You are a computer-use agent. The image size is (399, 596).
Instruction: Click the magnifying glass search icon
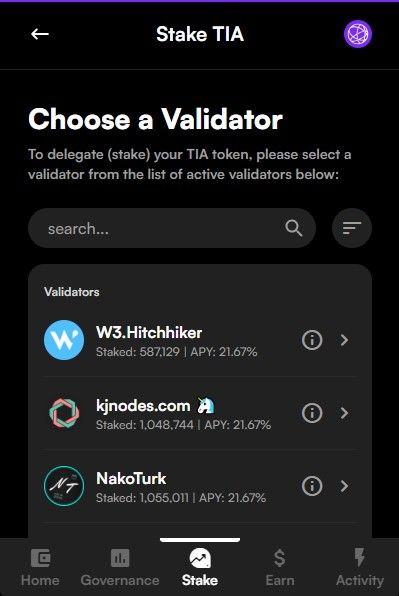[293, 228]
